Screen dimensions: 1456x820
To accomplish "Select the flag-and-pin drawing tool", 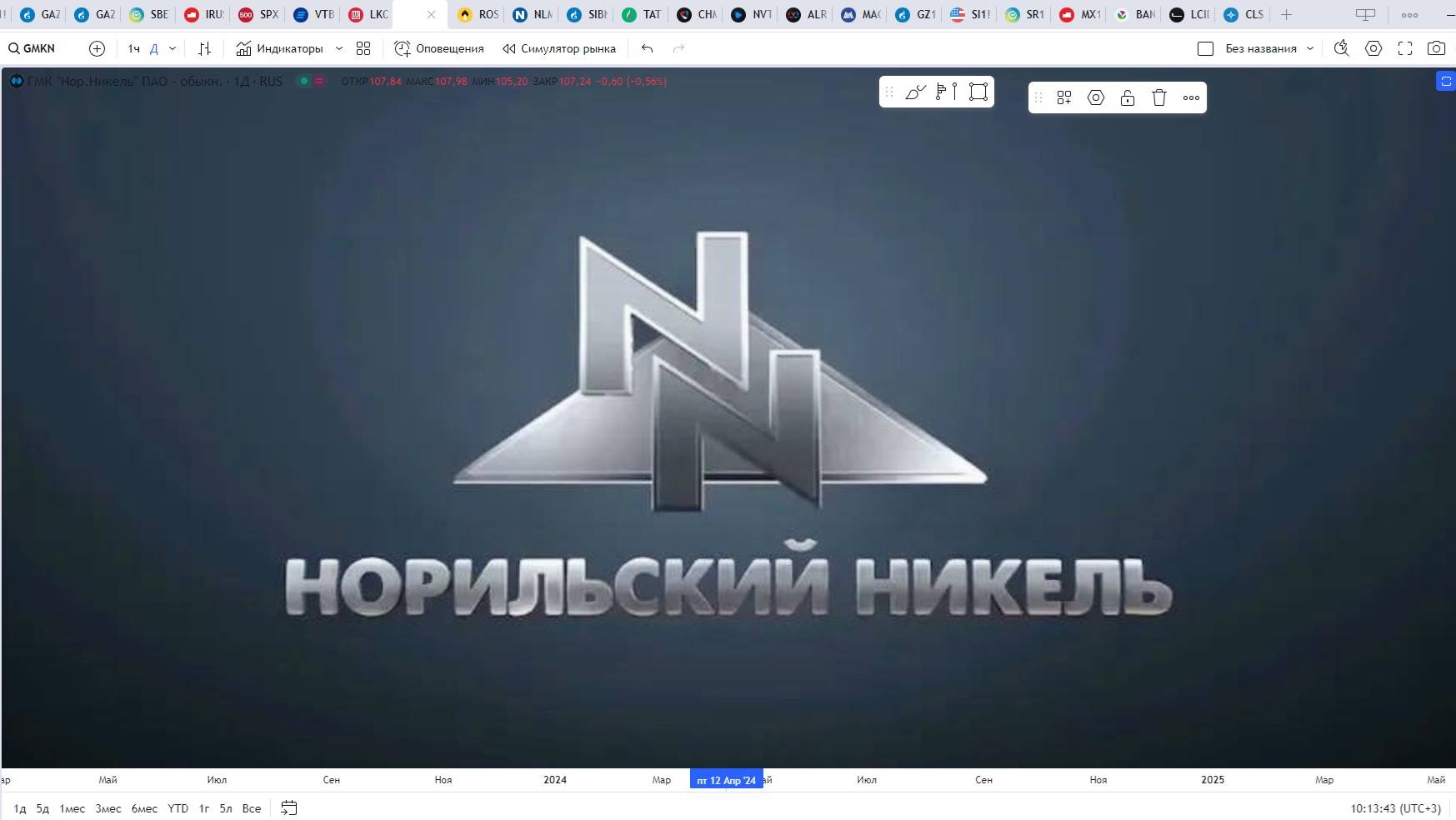I will 946,92.
